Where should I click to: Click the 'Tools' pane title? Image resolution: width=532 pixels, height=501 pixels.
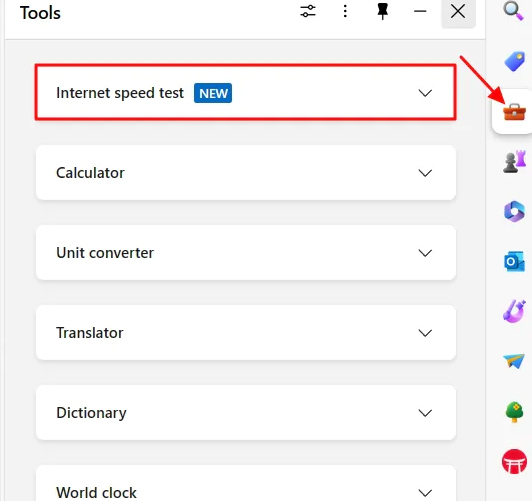(x=40, y=13)
